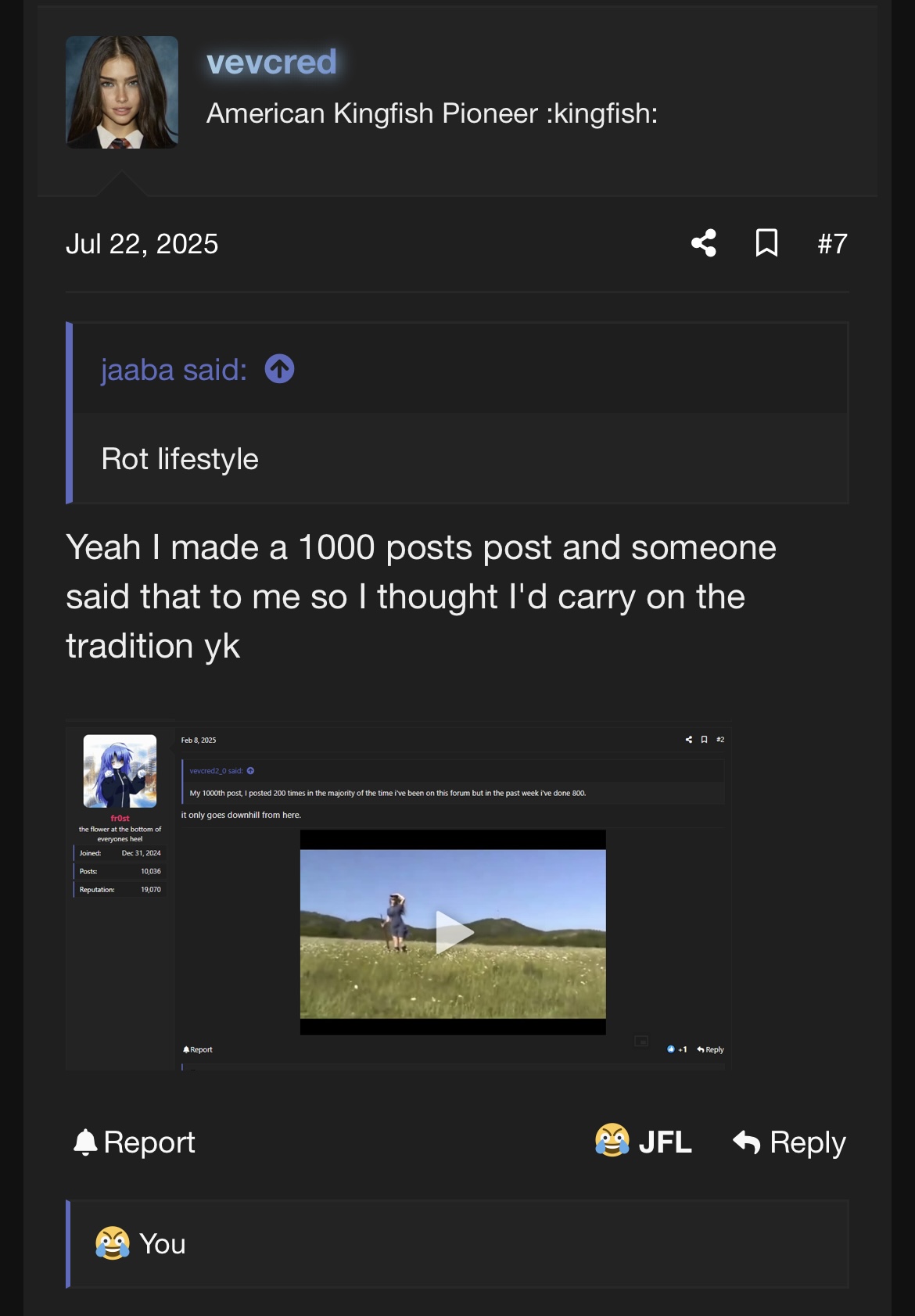Expand the quoted "Rot lifestyle" text
915x1316 pixels.
[x=180, y=459]
